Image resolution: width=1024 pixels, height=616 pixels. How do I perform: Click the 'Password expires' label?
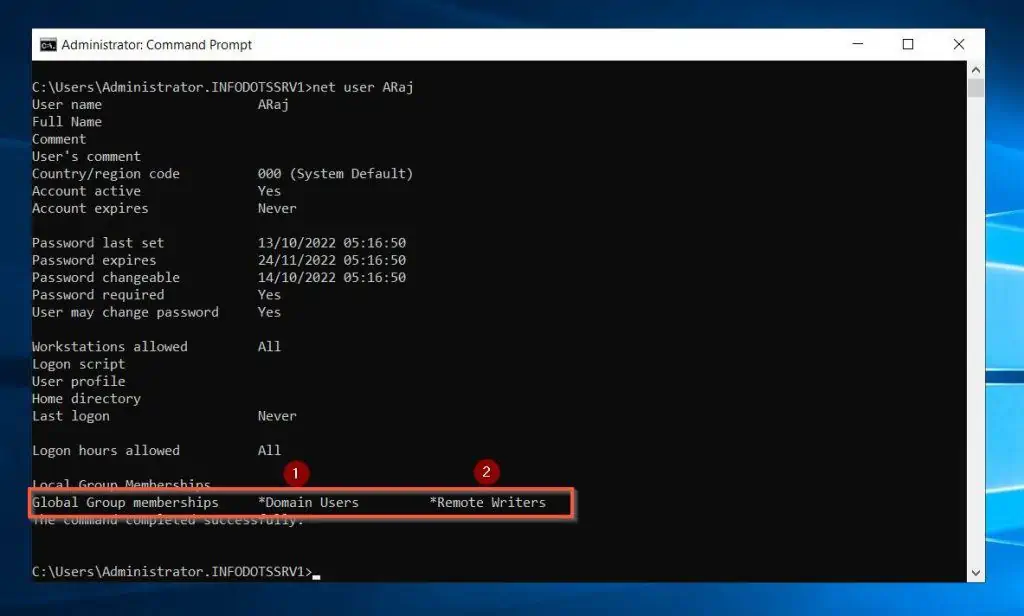click(94, 260)
